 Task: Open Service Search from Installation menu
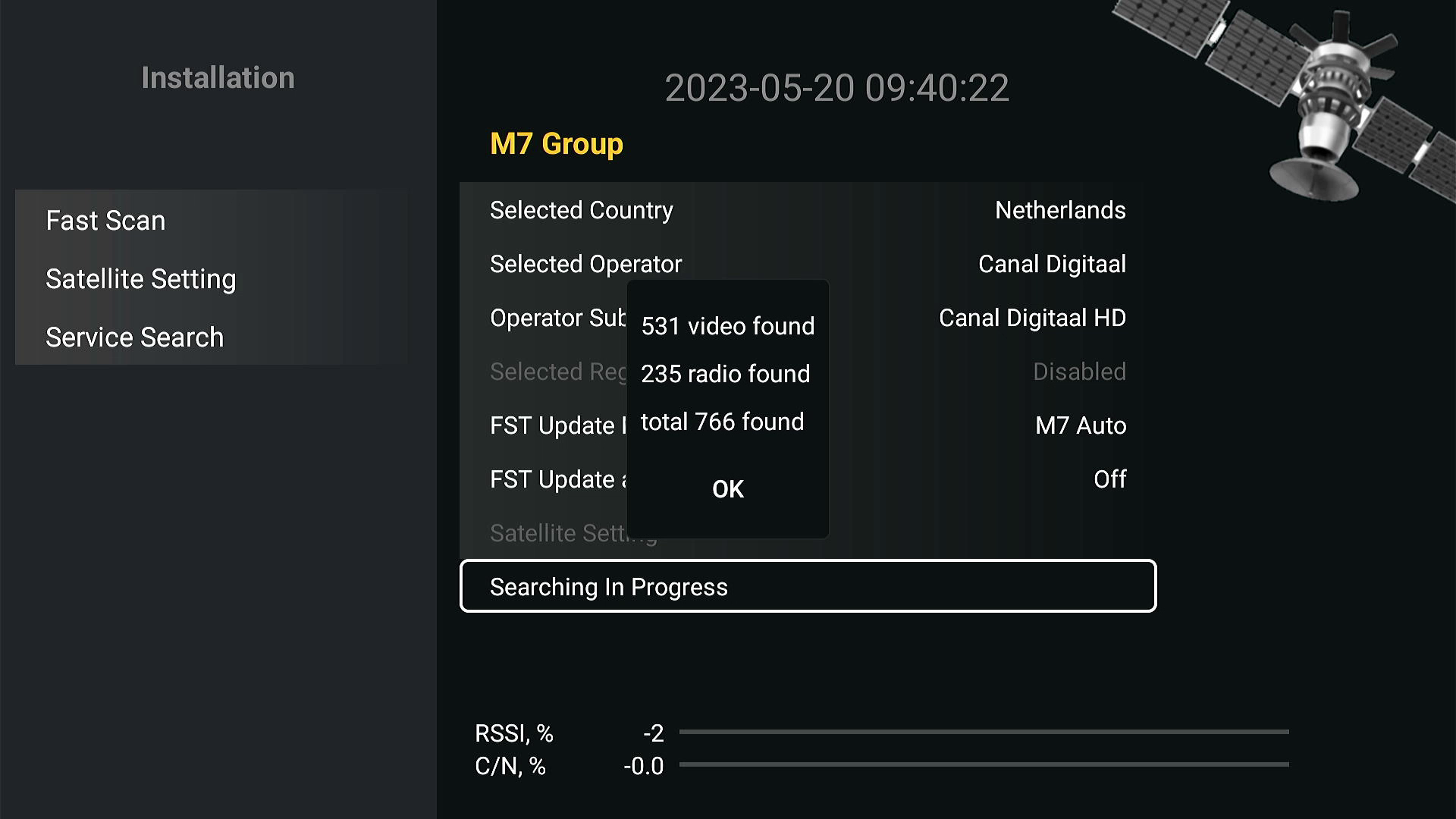click(x=135, y=337)
